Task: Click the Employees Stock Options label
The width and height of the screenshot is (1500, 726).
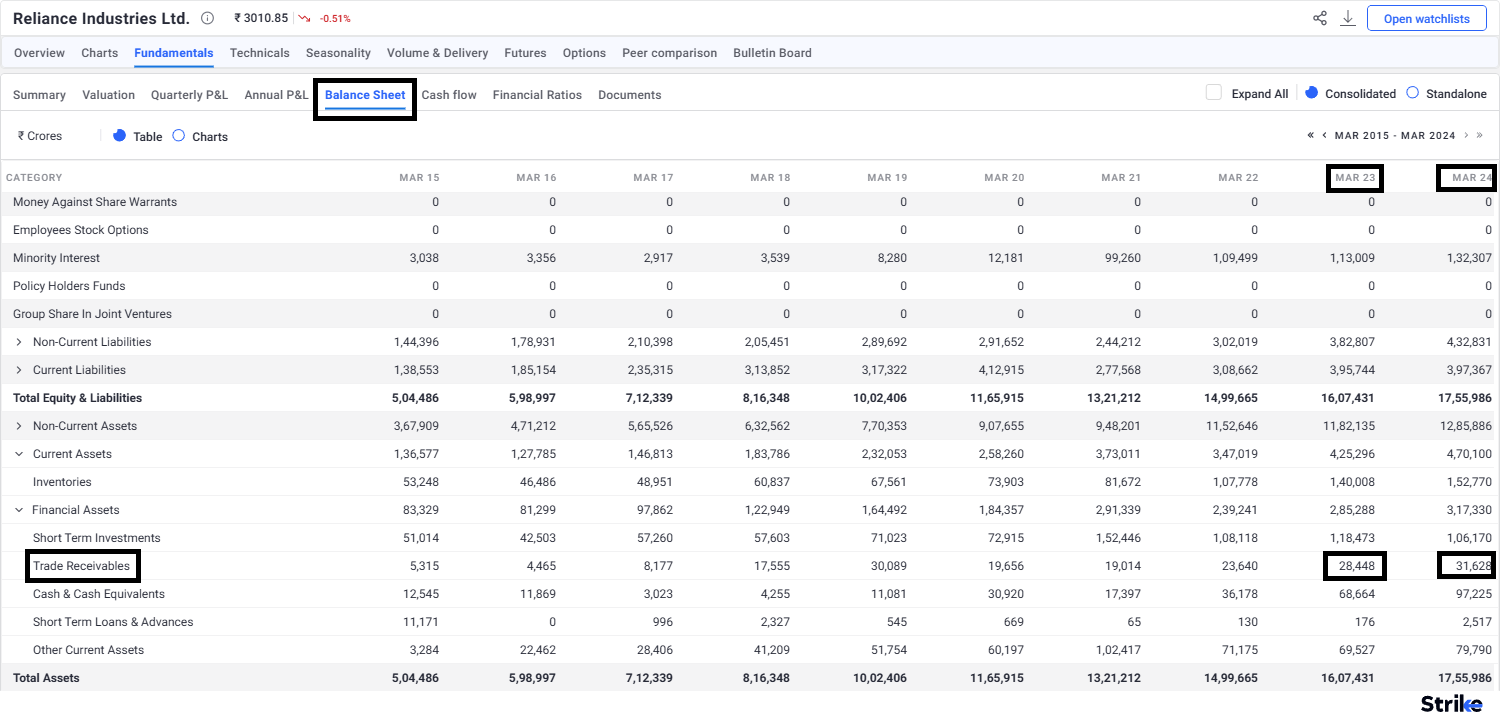Action: point(80,230)
